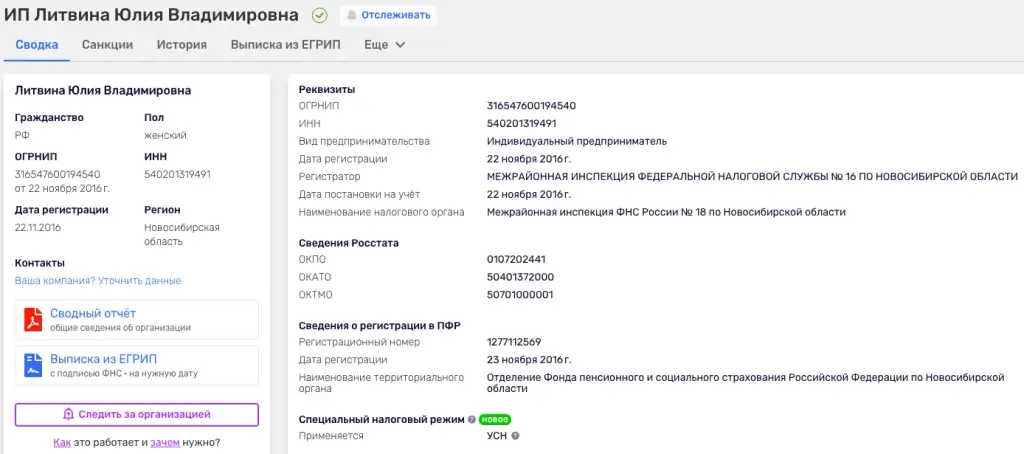Click ОГРНИП value 316547600194540 in Реквизиты
Image resolution: width=1024 pixels, height=454 pixels.
tap(532, 106)
